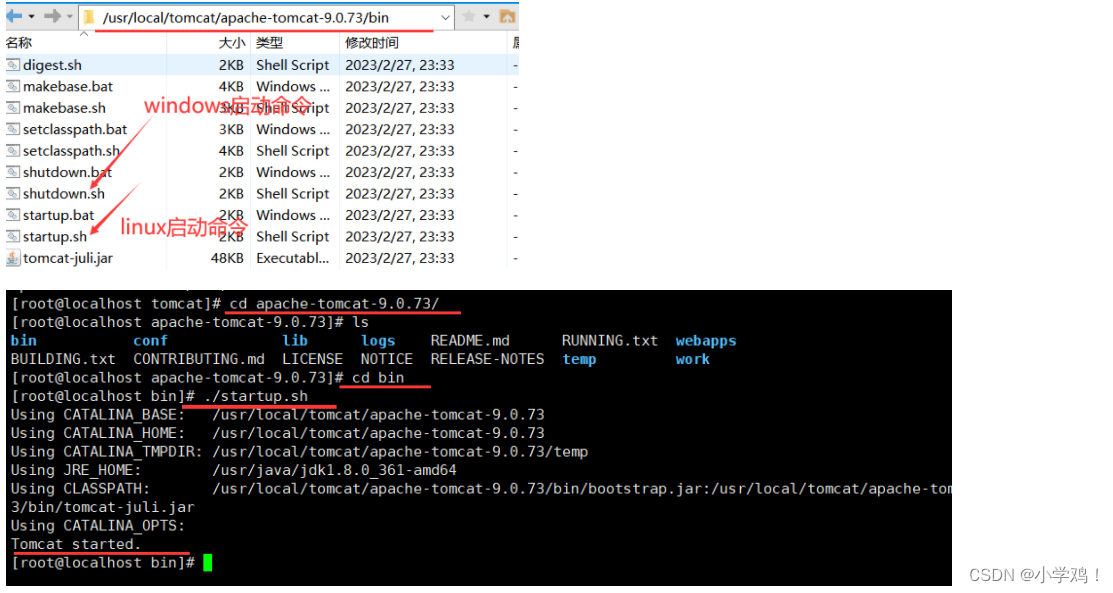This screenshot has width=1113, height=593.
Task: Click the JRE_HOME jdk1.8.0_361-amd64 path
Action: (334, 470)
